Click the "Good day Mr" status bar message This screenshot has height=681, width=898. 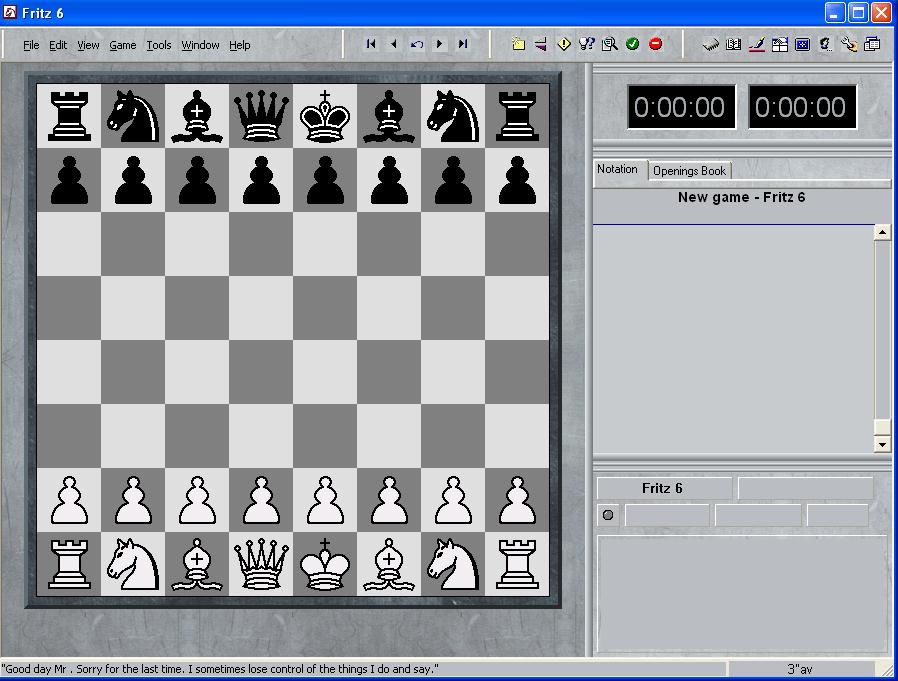point(220,669)
